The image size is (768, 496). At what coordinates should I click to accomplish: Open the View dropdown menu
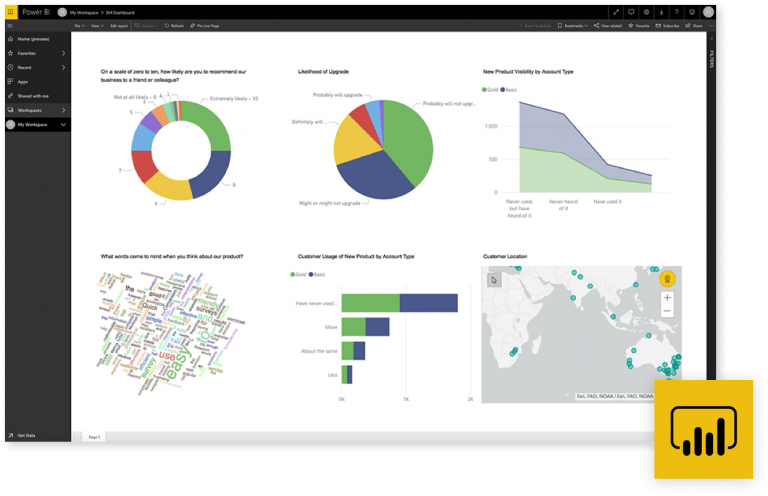[97, 26]
